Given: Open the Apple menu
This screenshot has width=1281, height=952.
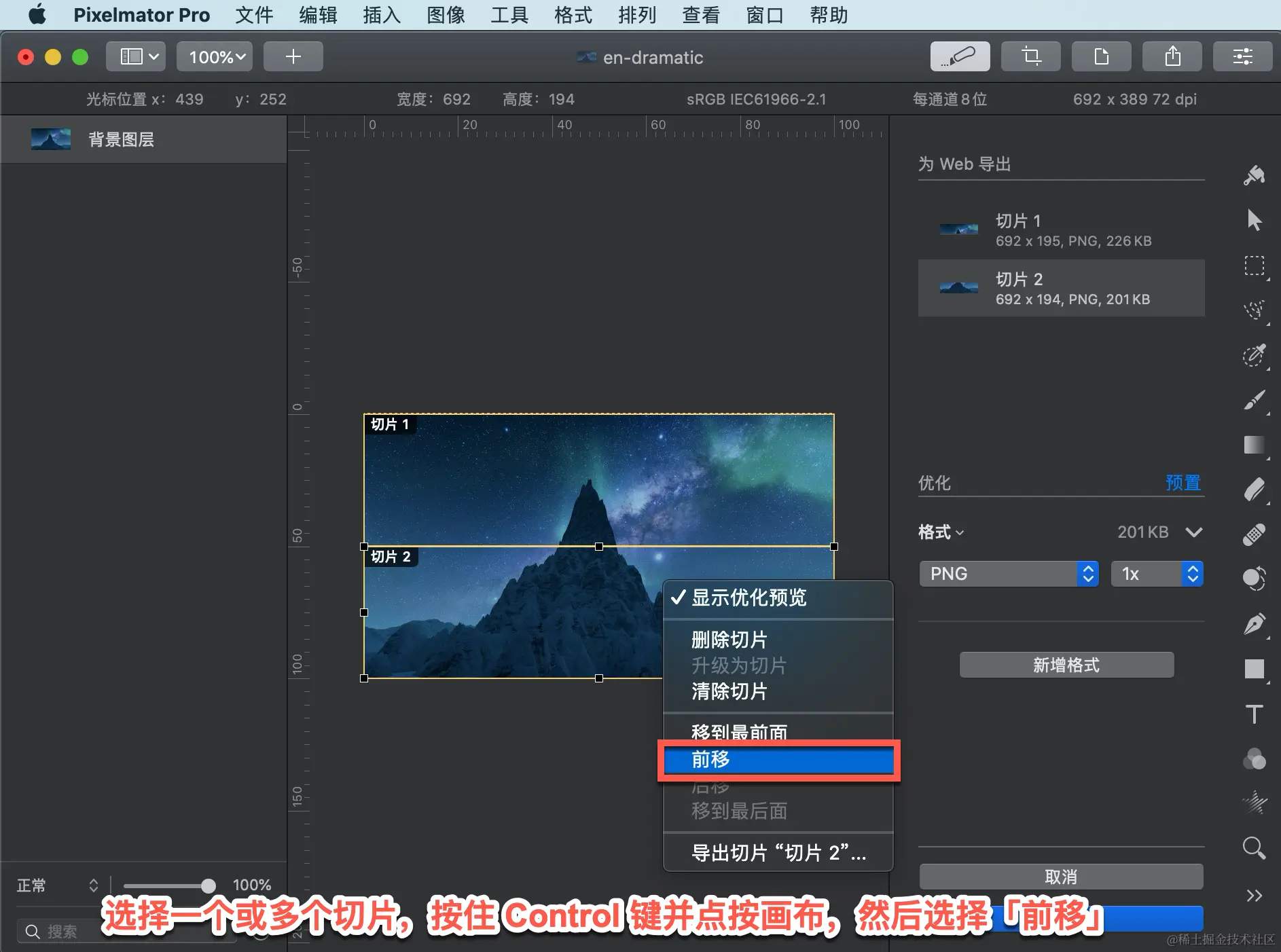Looking at the screenshot, I should [x=37, y=14].
